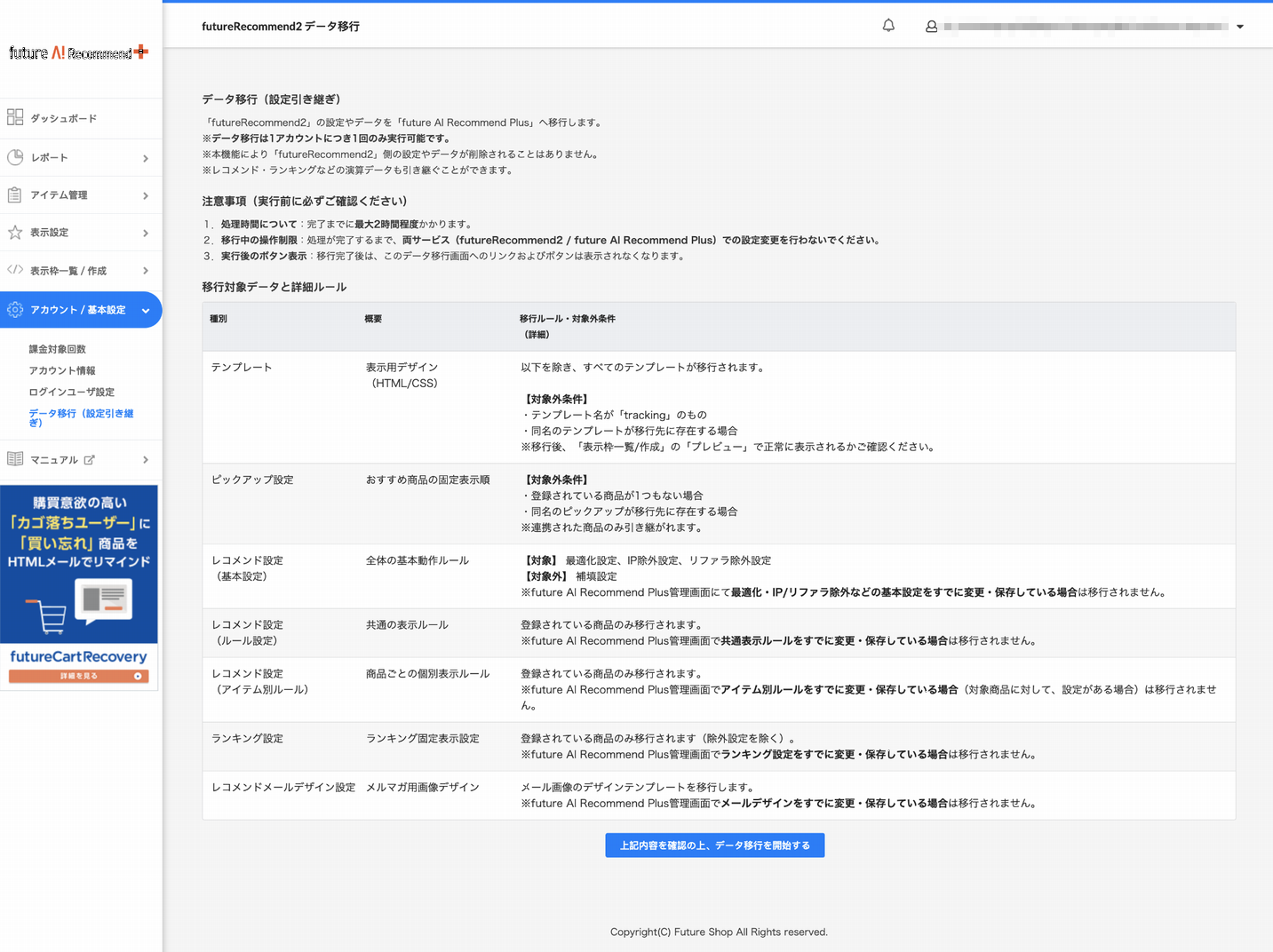Click the gear icon for アカウント / 基本設定
Screen dimensions: 1273x952
pyautogui.click(x=15, y=310)
